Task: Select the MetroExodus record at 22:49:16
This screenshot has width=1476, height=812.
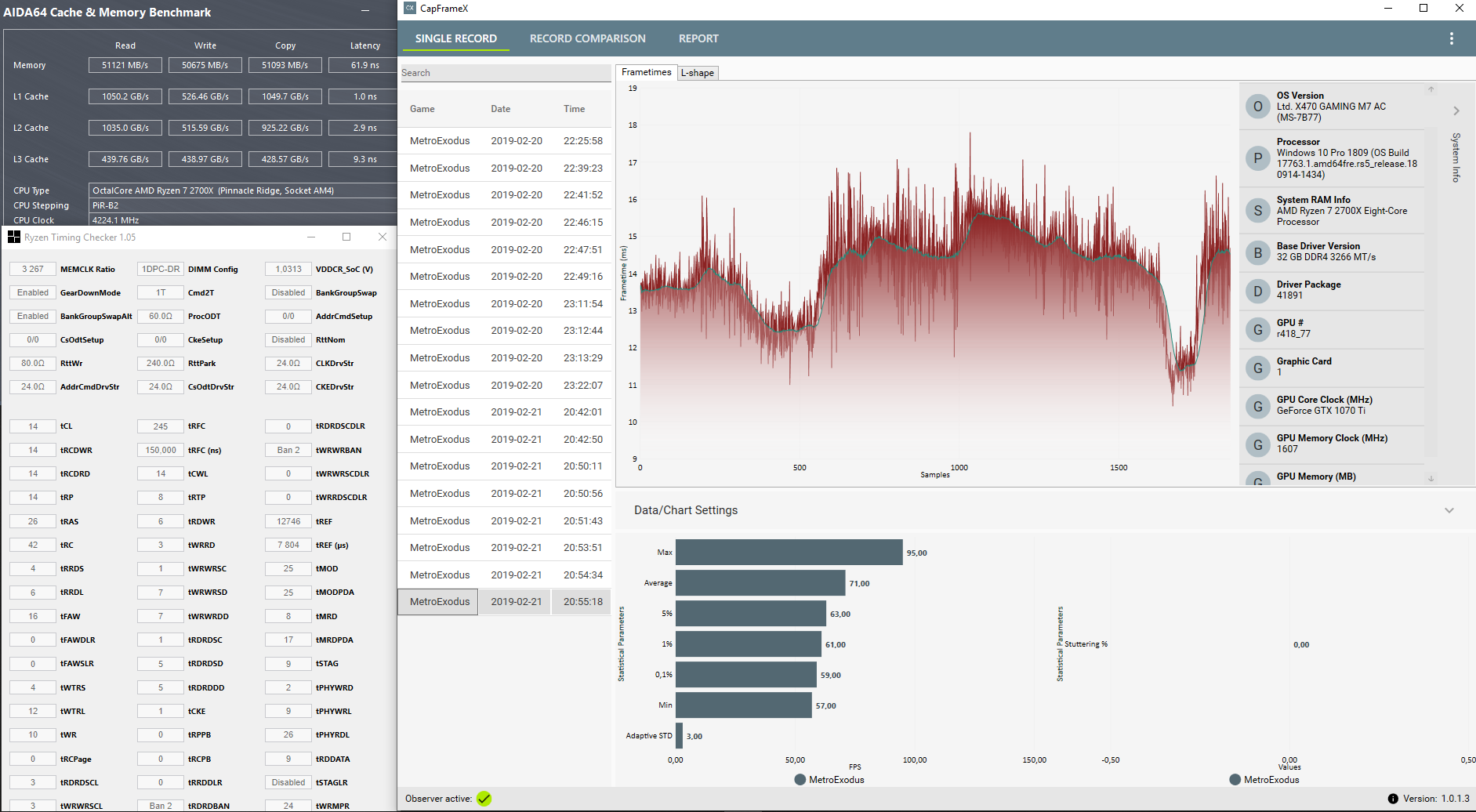Action: 506,277
